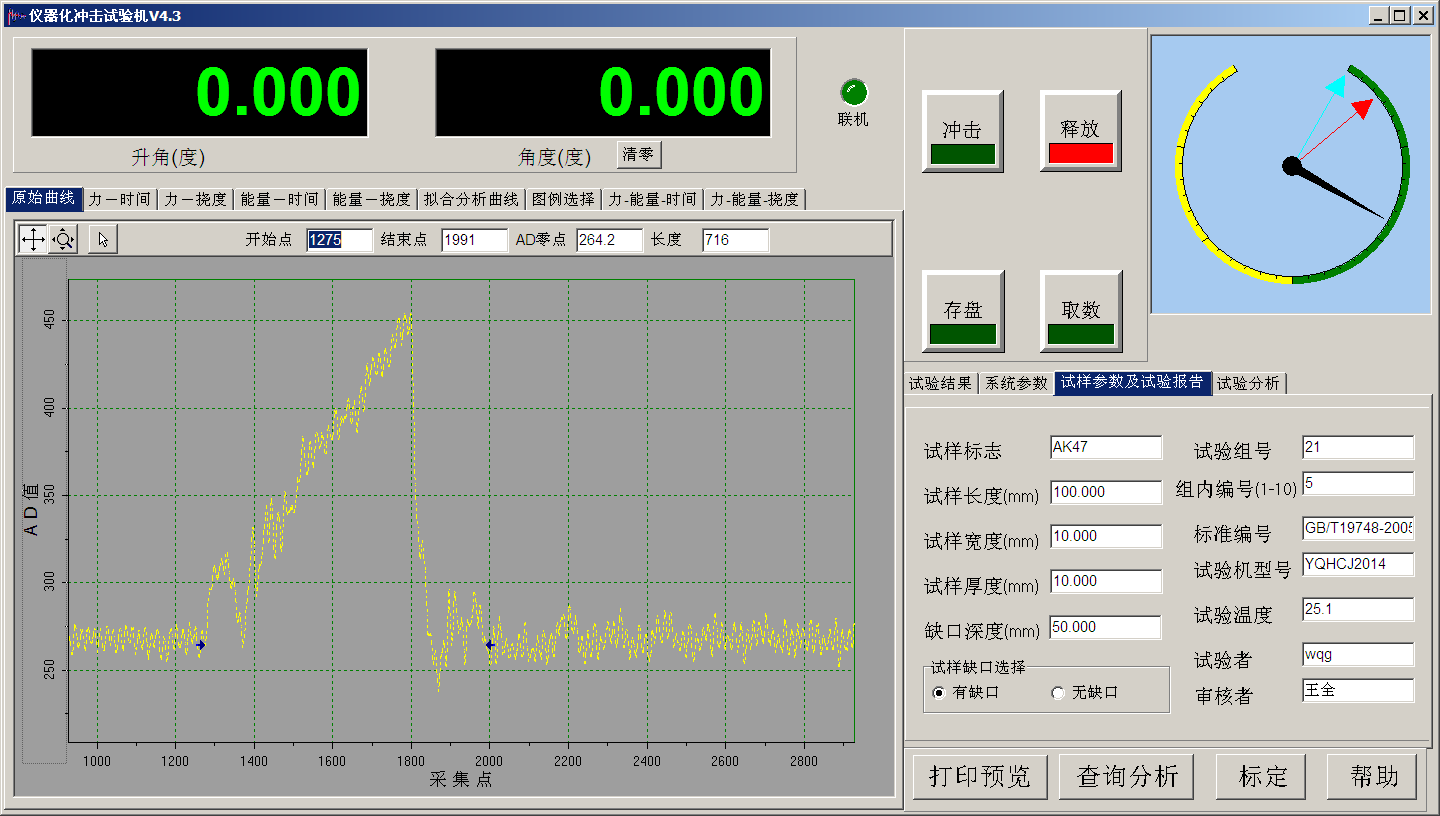Image resolution: width=1440 pixels, height=816 pixels.
Task: Select the arrow pointer cursor tool
Action: [x=103, y=239]
